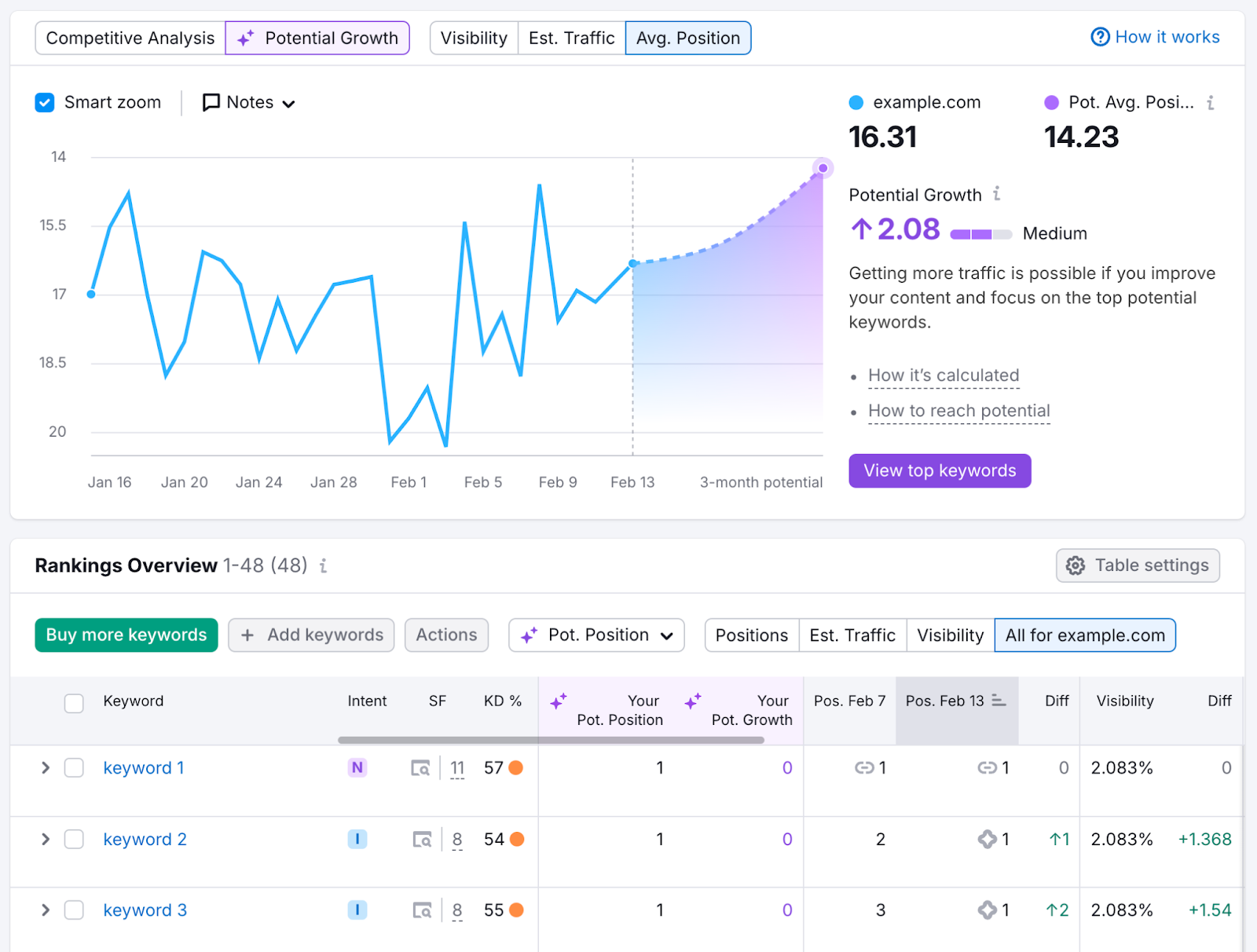Switch to the Competitive Analysis tab
Image resolution: width=1257 pixels, height=952 pixels.
click(130, 37)
